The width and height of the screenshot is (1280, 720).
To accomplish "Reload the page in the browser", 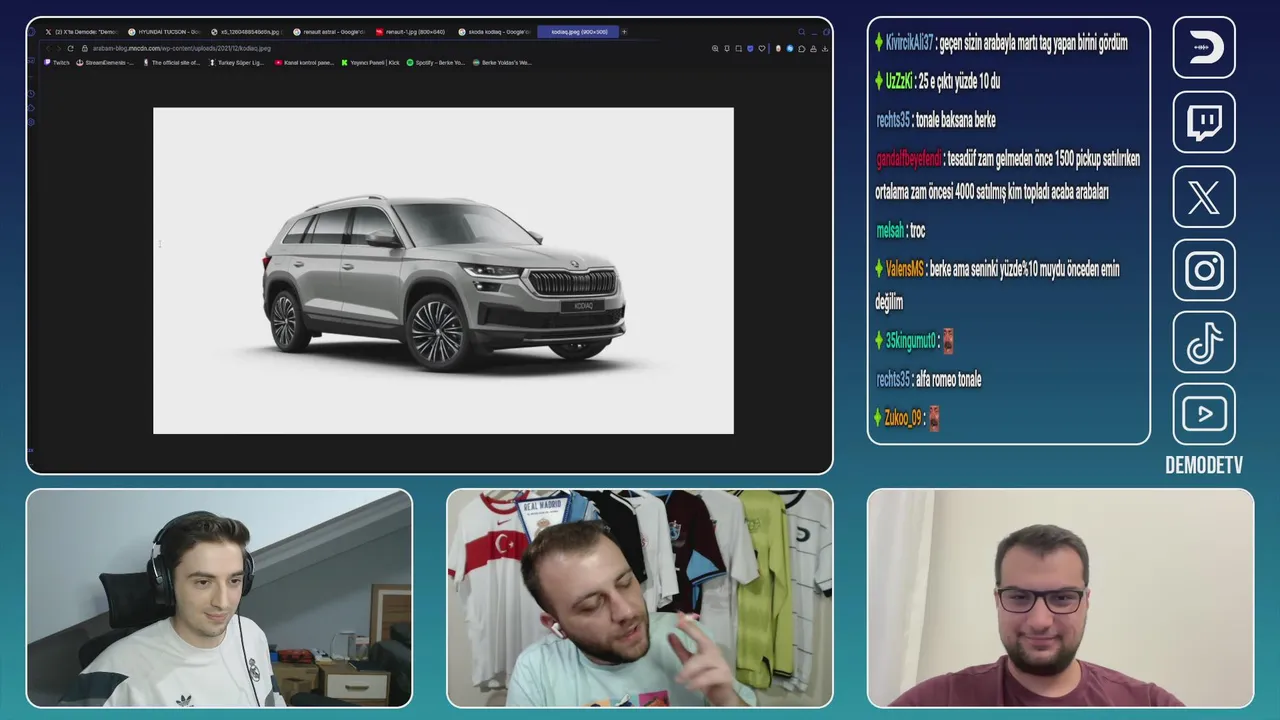I will pyautogui.click(x=70, y=48).
